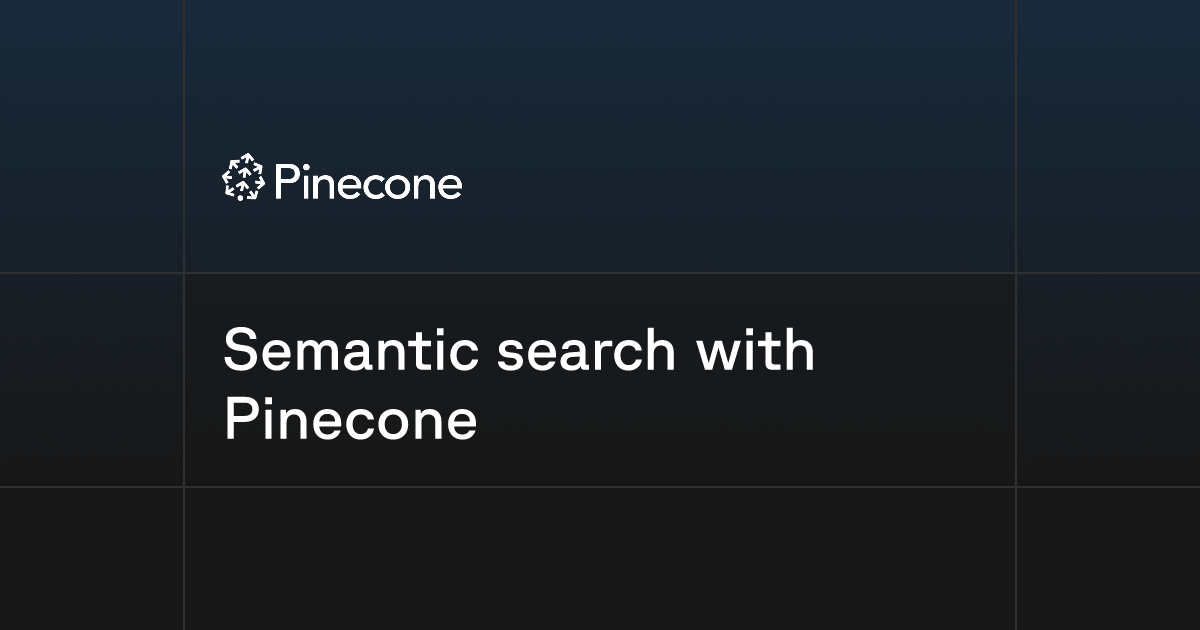Click the Pinecone logo icon
The image size is (1200, 630).
pos(242,178)
